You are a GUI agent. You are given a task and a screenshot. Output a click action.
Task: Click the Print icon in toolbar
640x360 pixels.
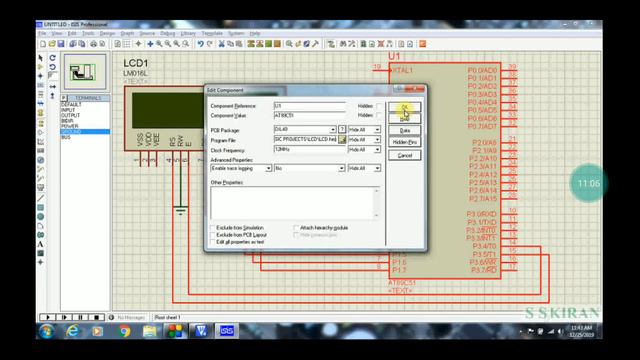93,44
